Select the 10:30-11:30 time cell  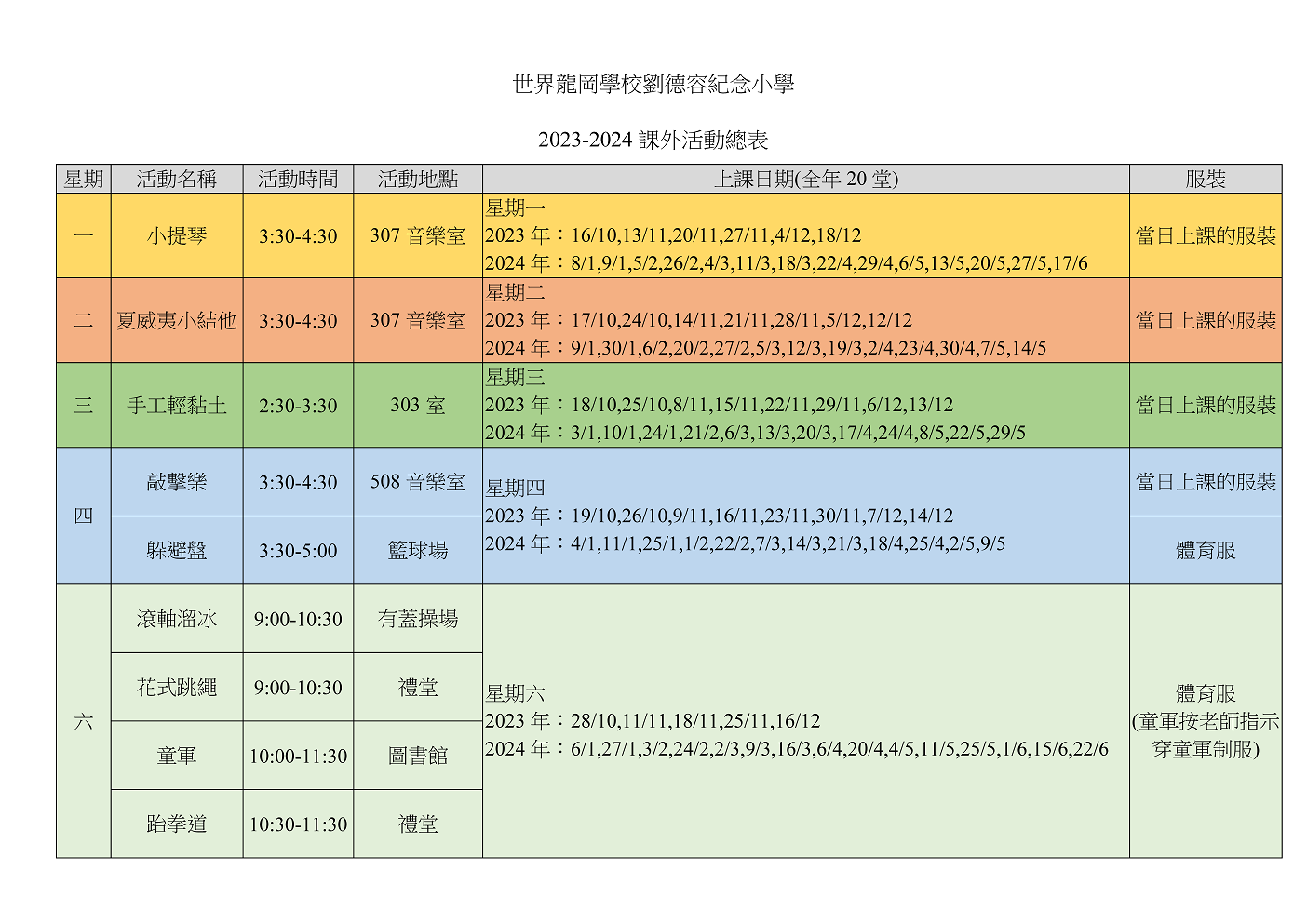point(298,824)
